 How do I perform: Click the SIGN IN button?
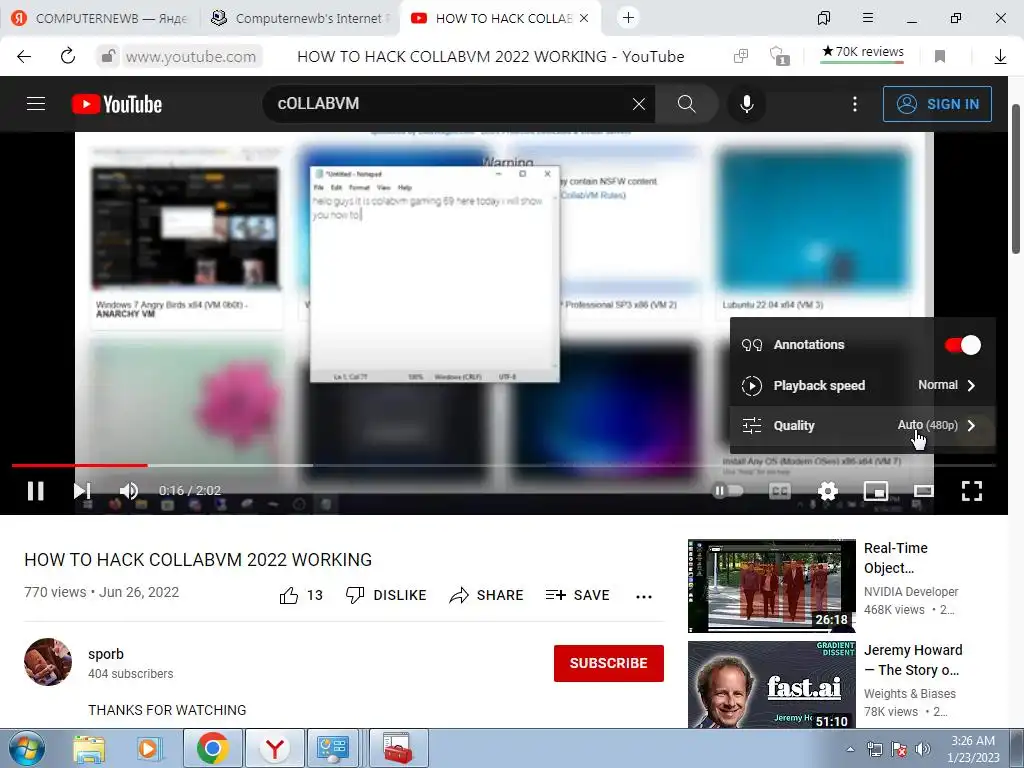pyautogui.click(x=937, y=104)
